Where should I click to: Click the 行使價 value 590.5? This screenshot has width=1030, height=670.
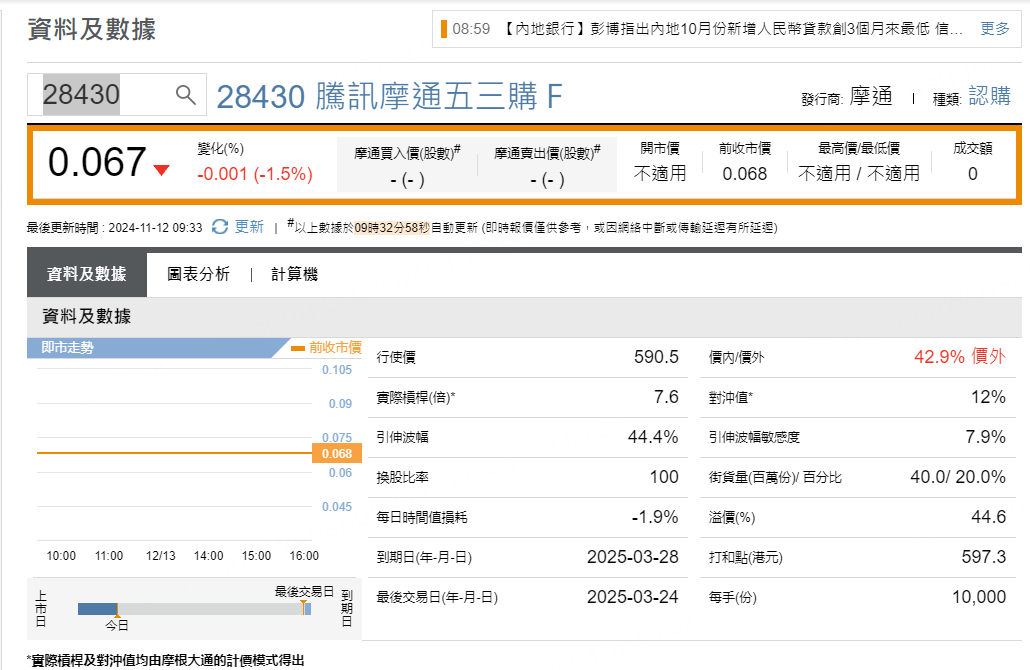click(x=656, y=357)
